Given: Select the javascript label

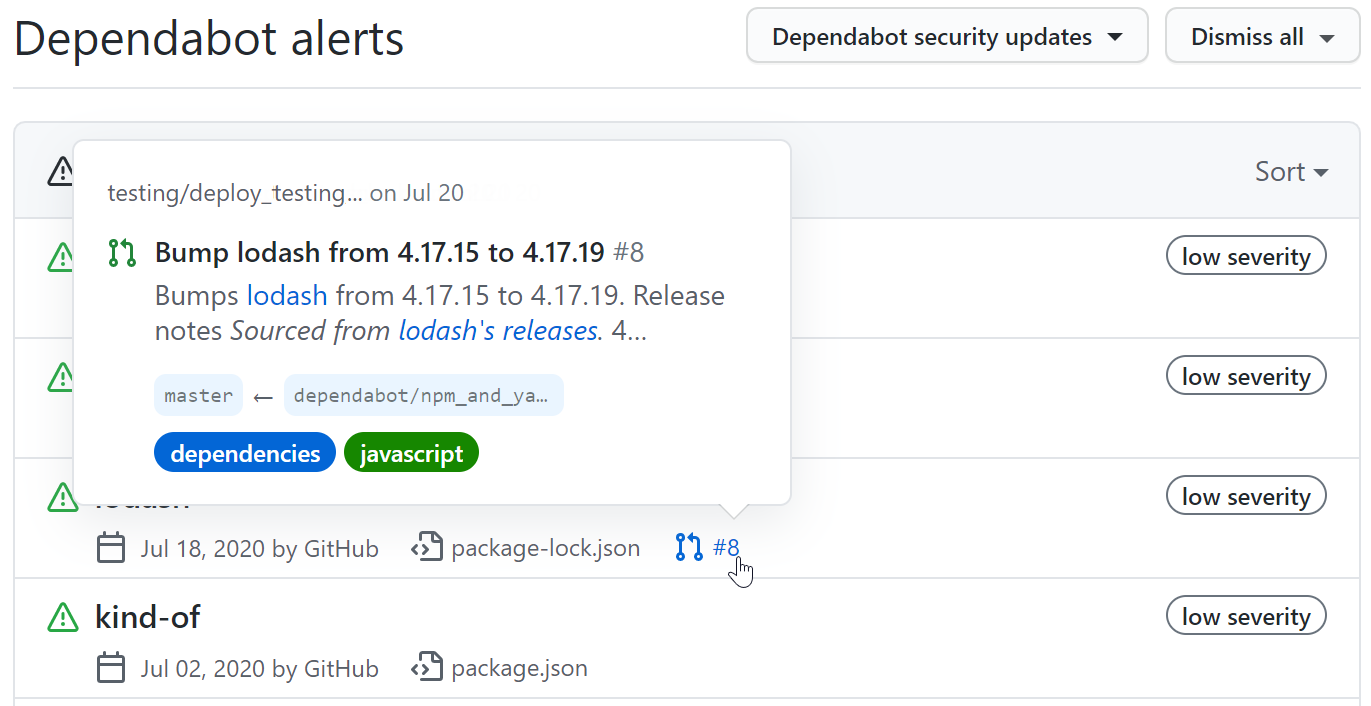Looking at the screenshot, I should coord(411,452).
